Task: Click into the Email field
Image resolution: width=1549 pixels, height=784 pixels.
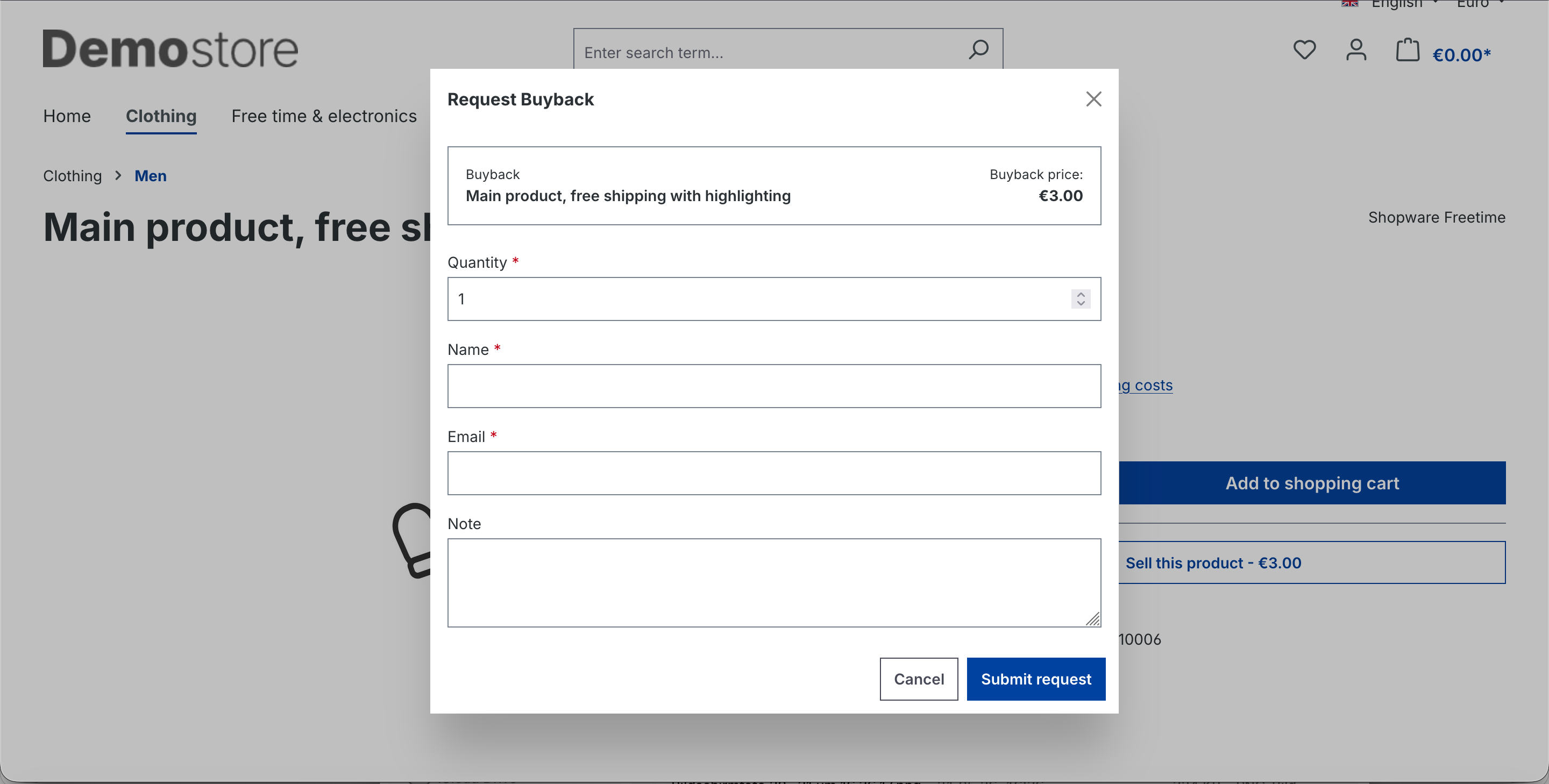Action: pyautogui.click(x=774, y=473)
